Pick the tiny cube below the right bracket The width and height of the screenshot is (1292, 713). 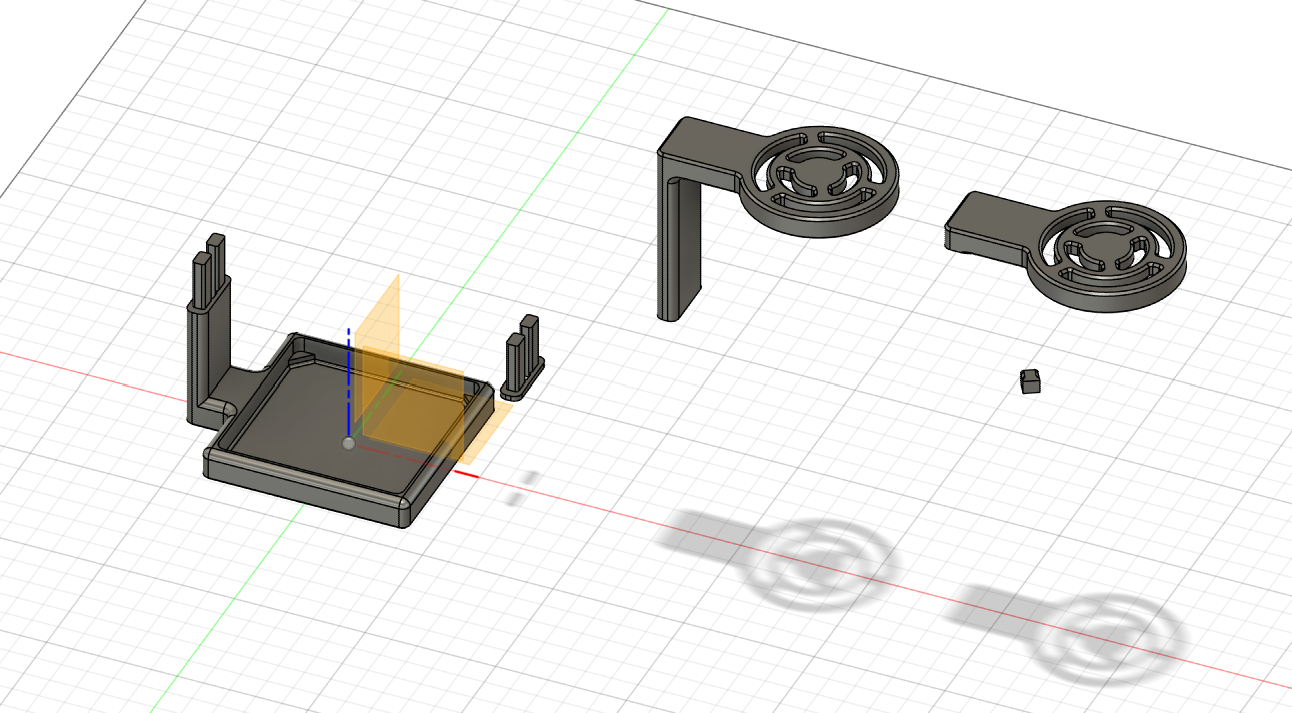pos(1031,381)
